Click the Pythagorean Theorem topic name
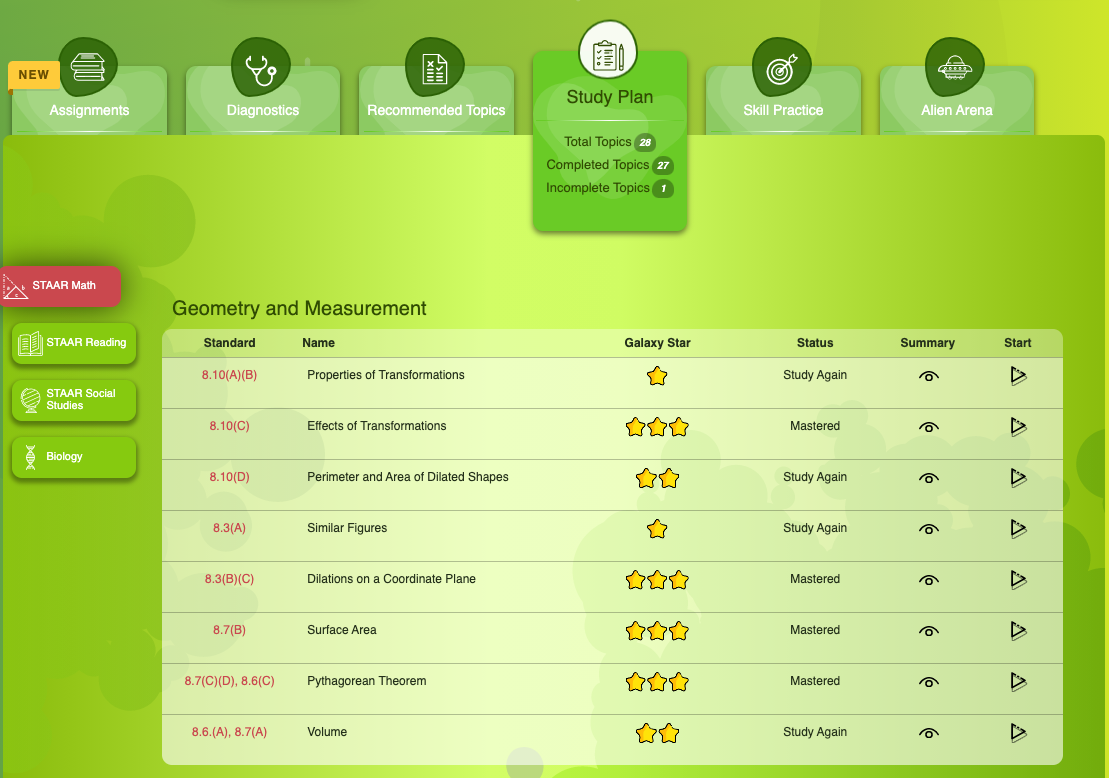This screenshot has width=1109, height=778. click(366, 680)
